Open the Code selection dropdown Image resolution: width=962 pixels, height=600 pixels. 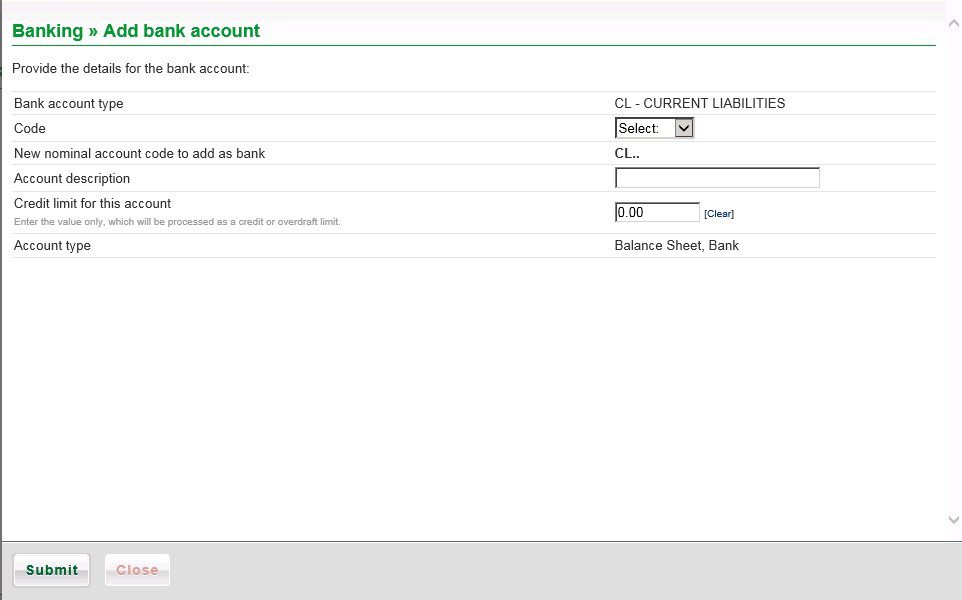(x=653, y=127)
